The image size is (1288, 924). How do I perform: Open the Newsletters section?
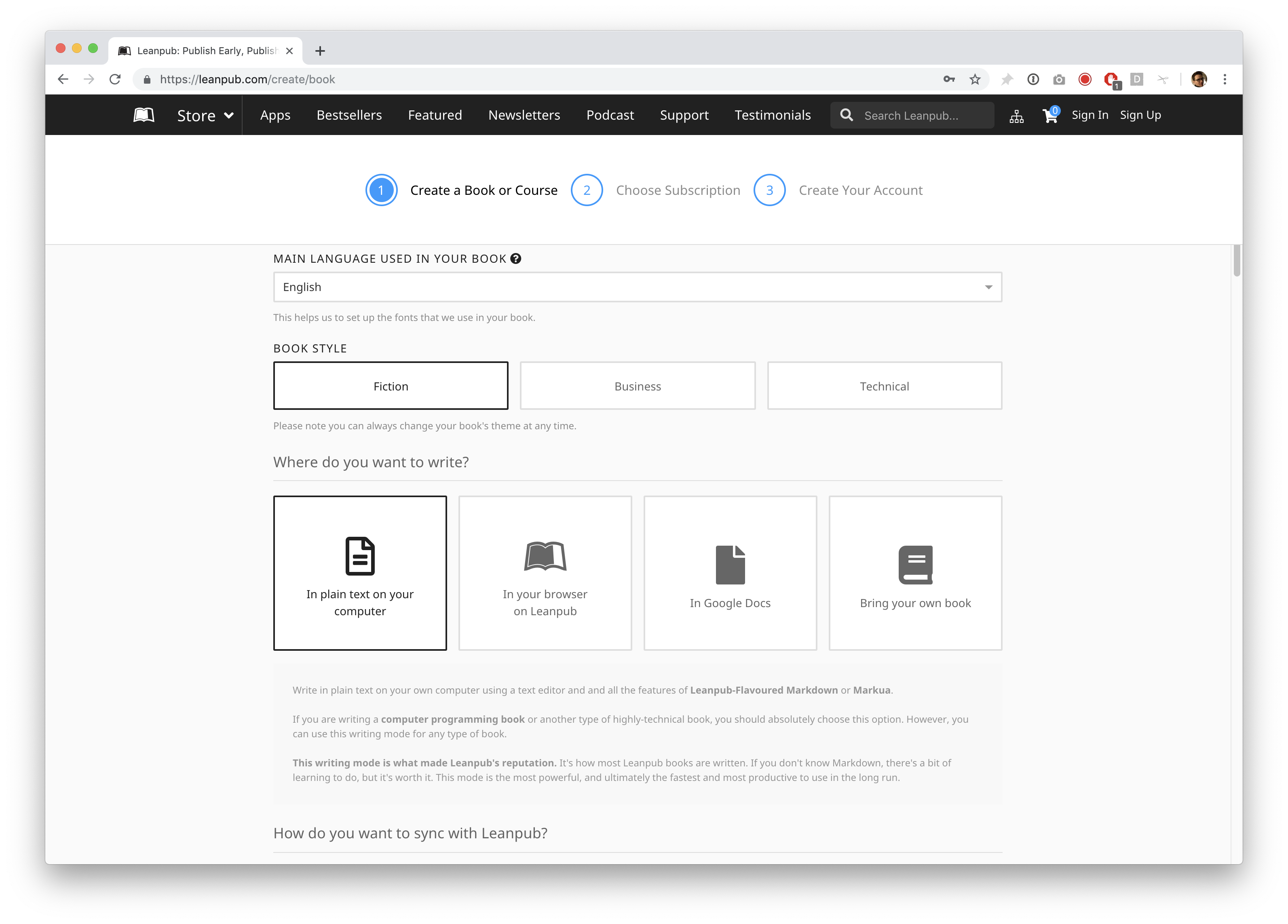click(x=524, y=115)
